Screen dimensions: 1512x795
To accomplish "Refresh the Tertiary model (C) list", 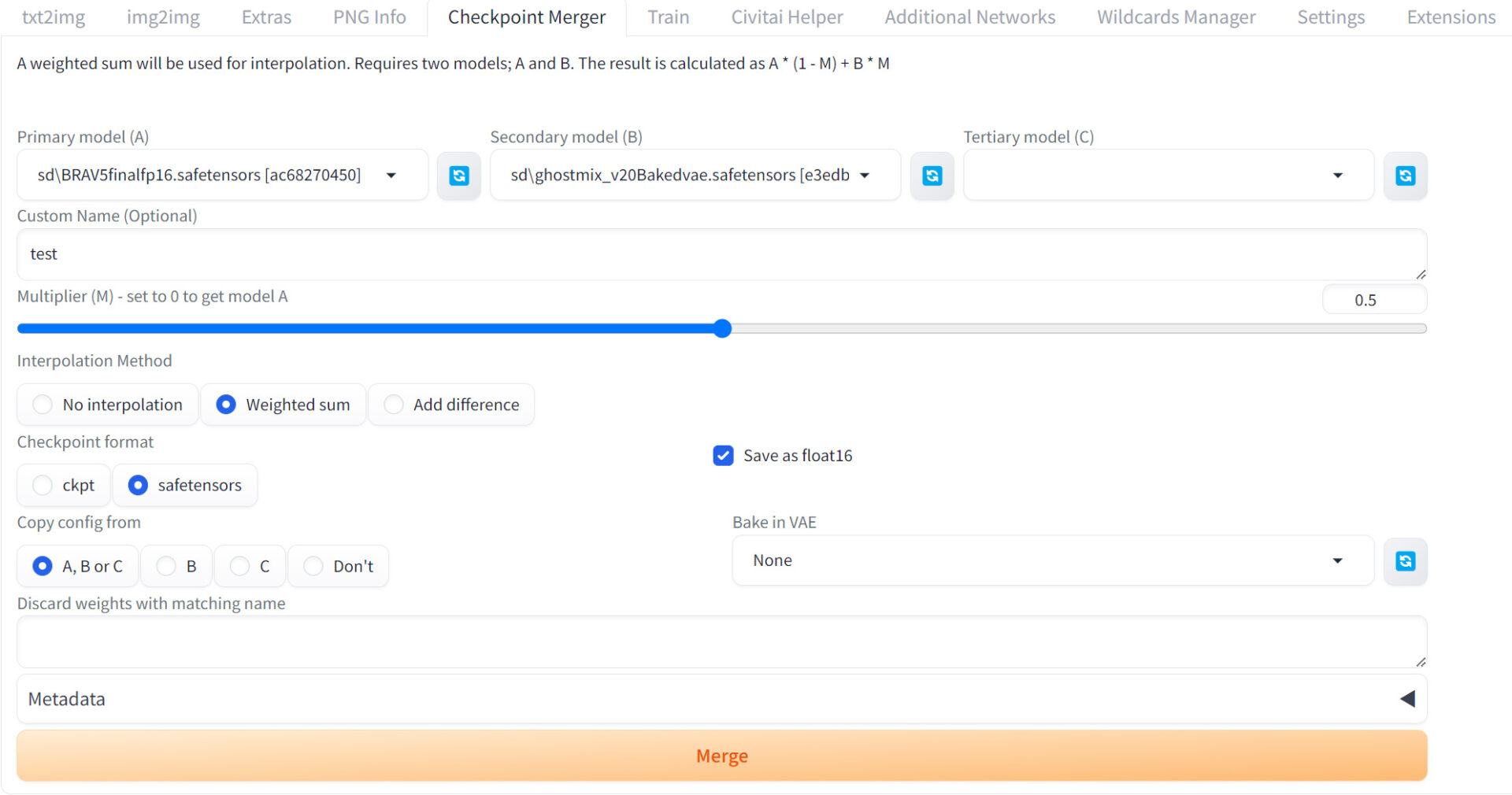I will tap(1405, 175).
